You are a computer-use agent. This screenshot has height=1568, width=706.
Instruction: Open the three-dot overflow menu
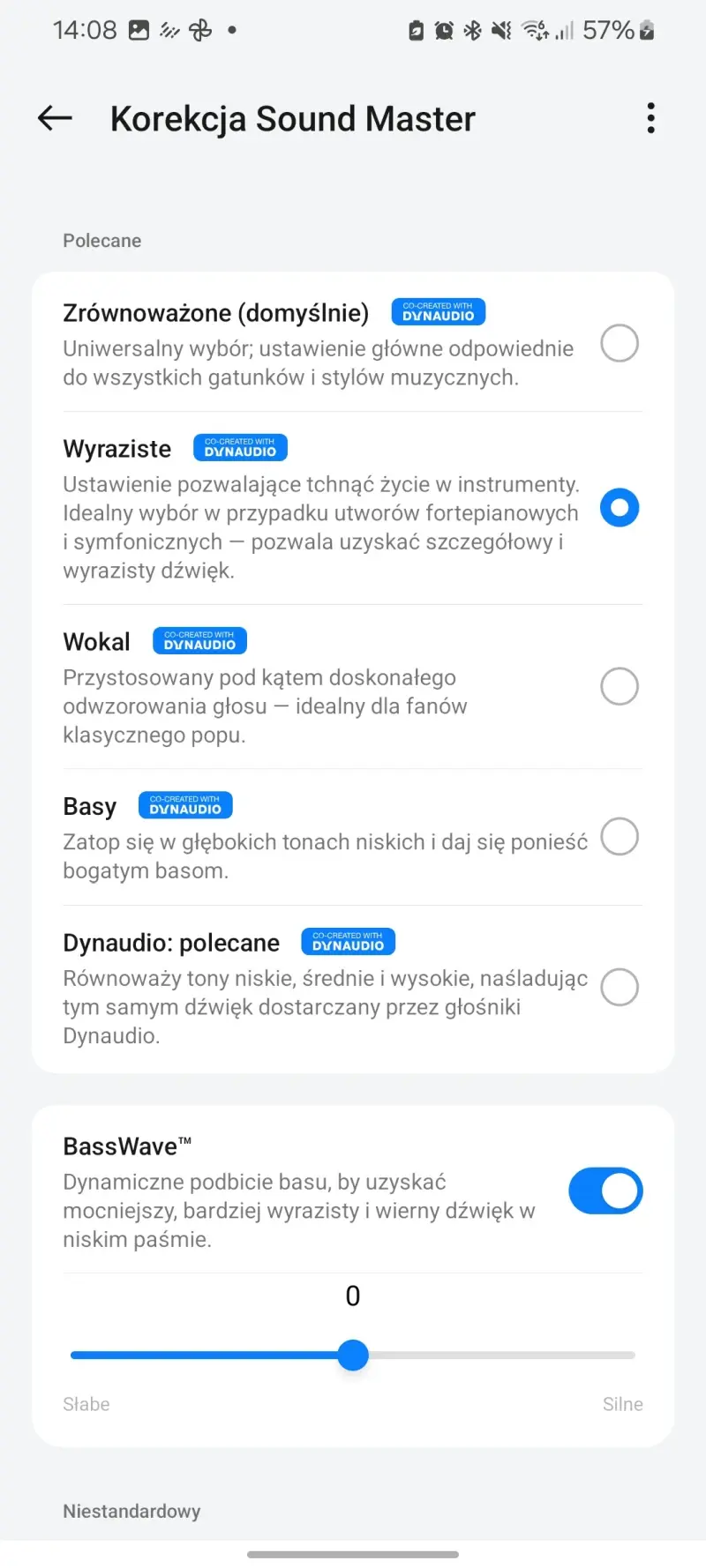(651, 118)
